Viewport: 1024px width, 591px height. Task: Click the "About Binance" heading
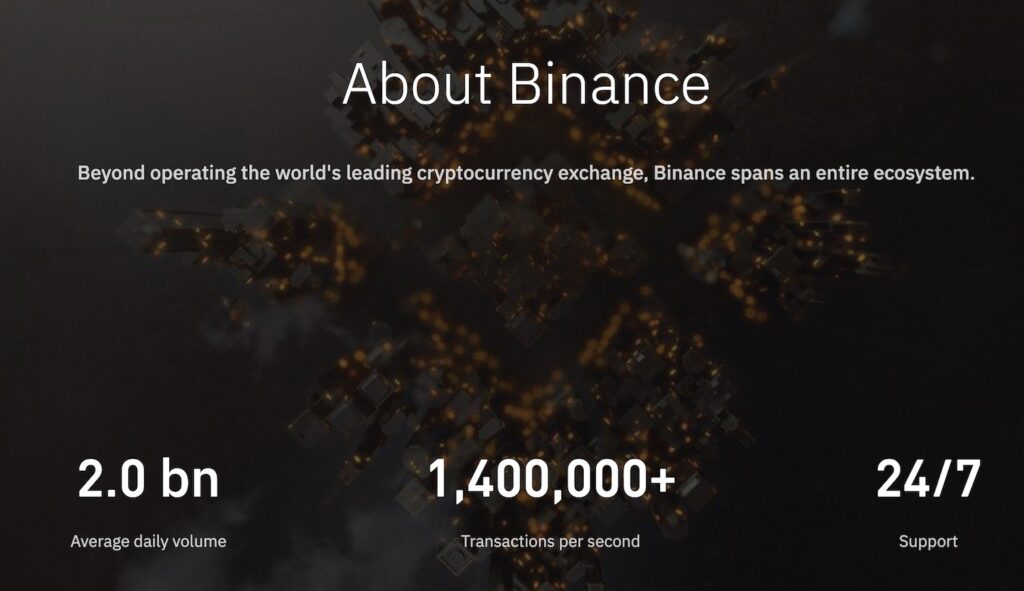(526, 84)
